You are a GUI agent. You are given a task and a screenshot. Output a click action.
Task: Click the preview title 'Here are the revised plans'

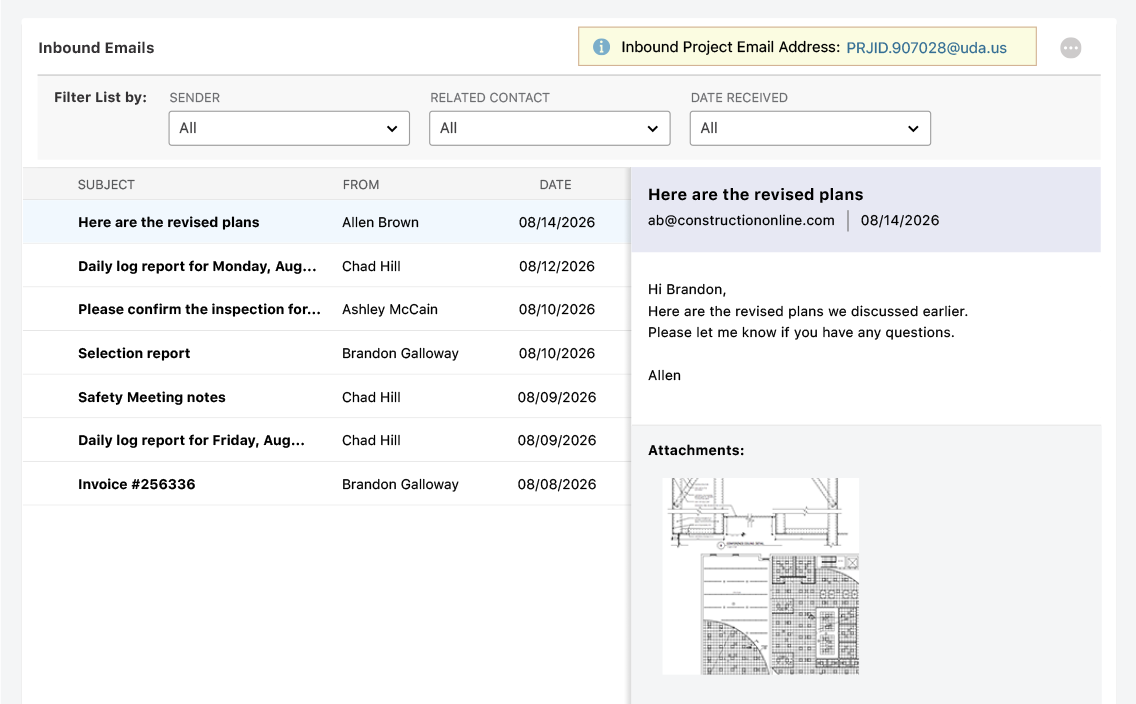tap(756, 194)
